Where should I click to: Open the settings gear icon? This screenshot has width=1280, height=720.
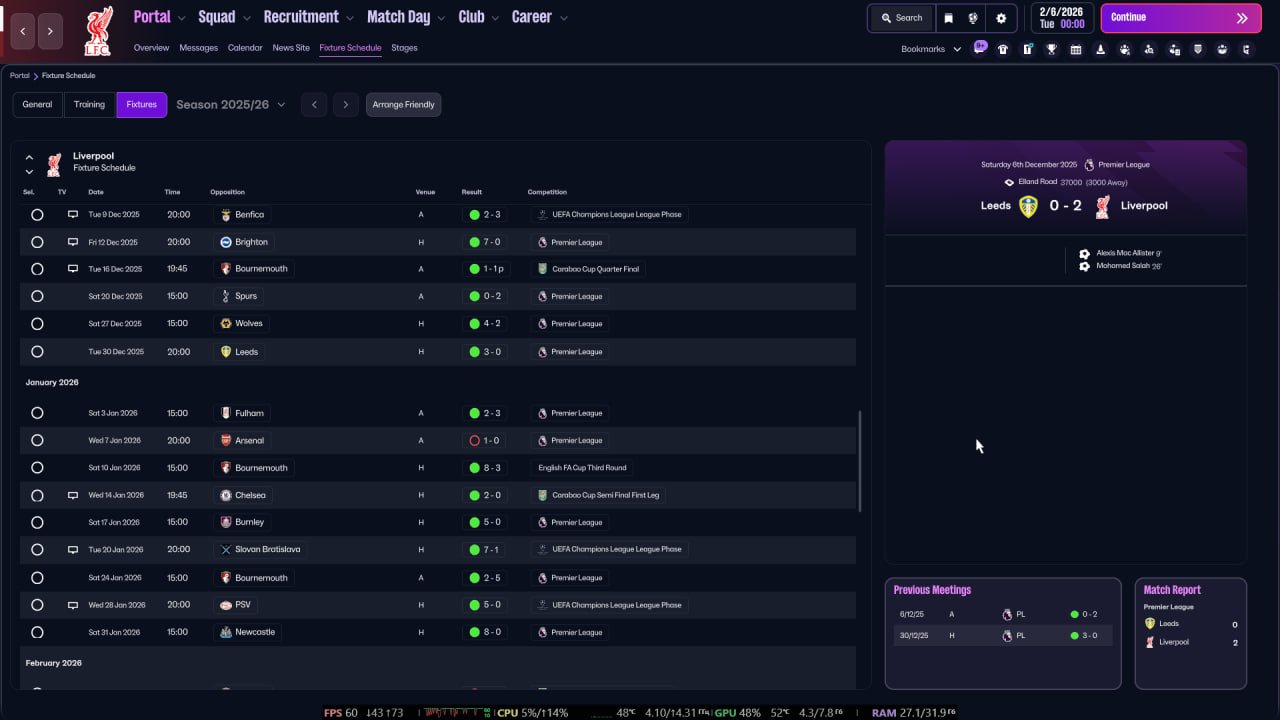[x=1001, y=18]
